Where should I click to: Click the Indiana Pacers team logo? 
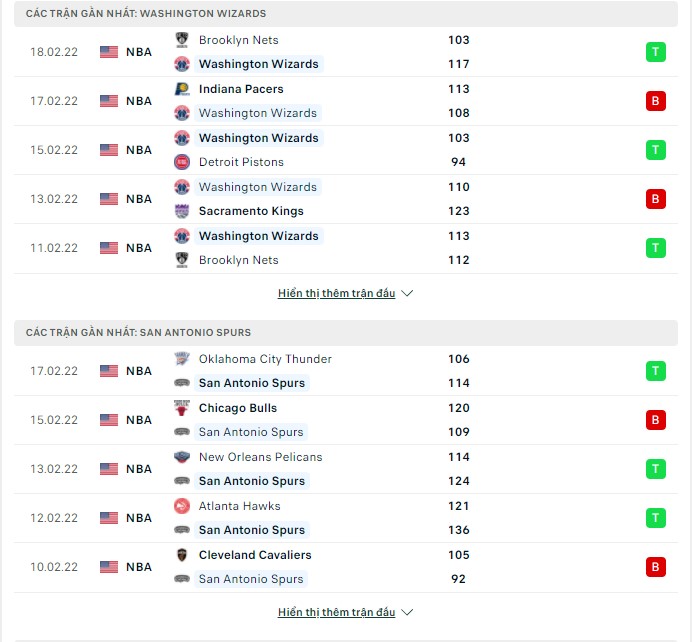point(182,89)
